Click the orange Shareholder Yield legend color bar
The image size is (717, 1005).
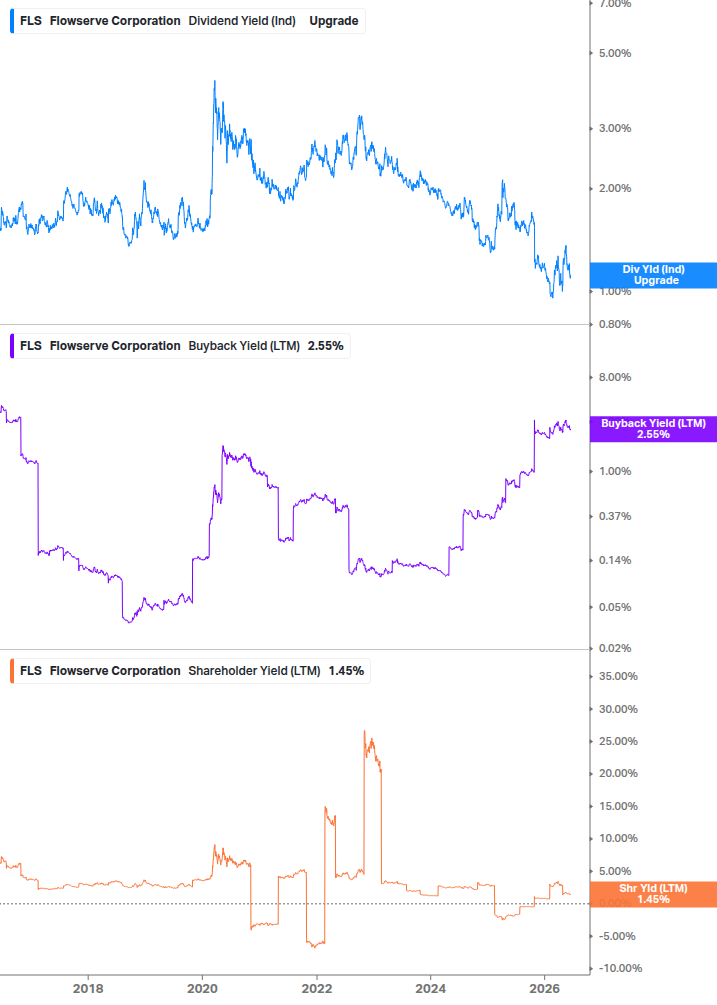[12, 671]
